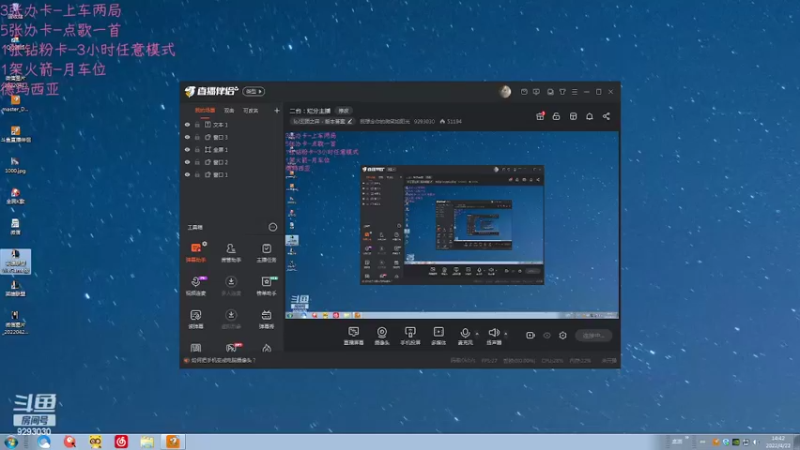Add a 直播屏幕 screen capture source

coord(354,336)
